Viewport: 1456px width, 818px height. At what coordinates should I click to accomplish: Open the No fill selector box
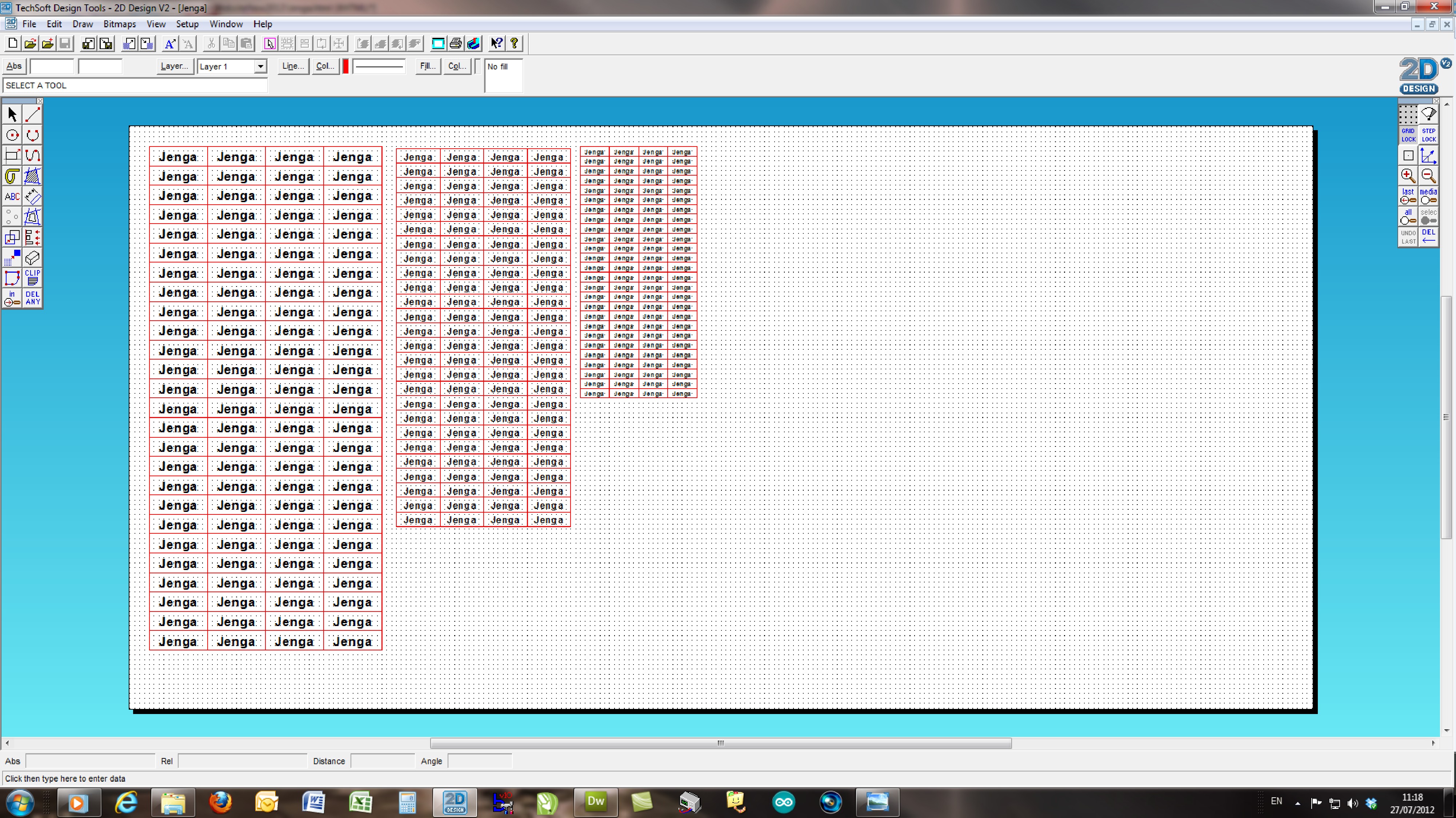tap(503, 75)
